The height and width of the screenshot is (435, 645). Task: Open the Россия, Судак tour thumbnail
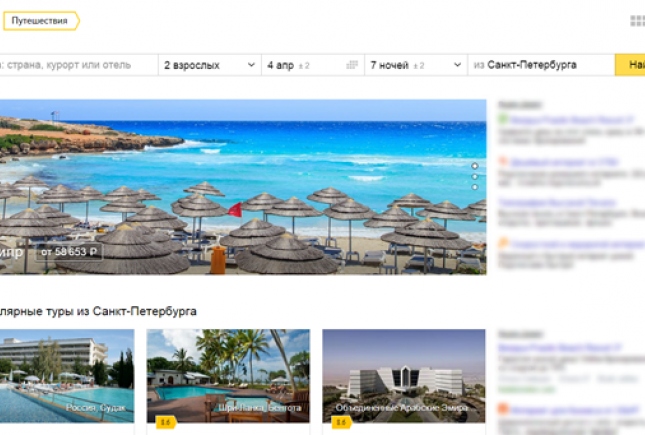67,376
